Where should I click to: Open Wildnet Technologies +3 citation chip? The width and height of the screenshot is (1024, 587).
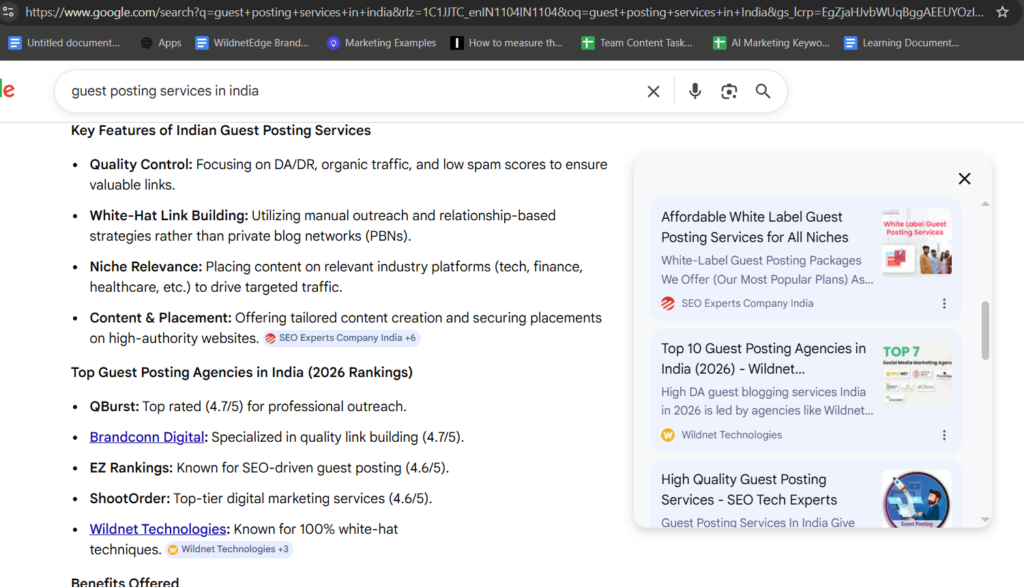[x=229, y=550]
